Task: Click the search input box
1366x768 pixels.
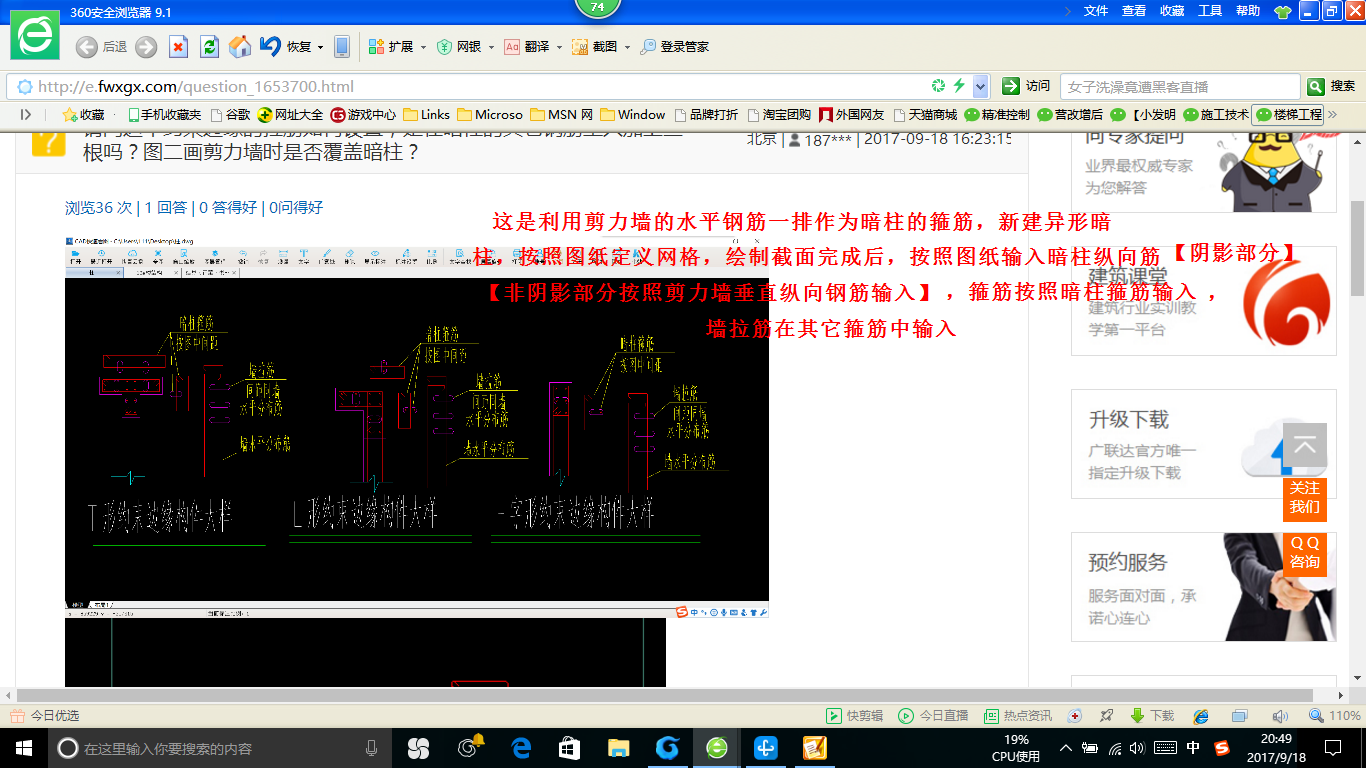Action: click(1180, 87)
